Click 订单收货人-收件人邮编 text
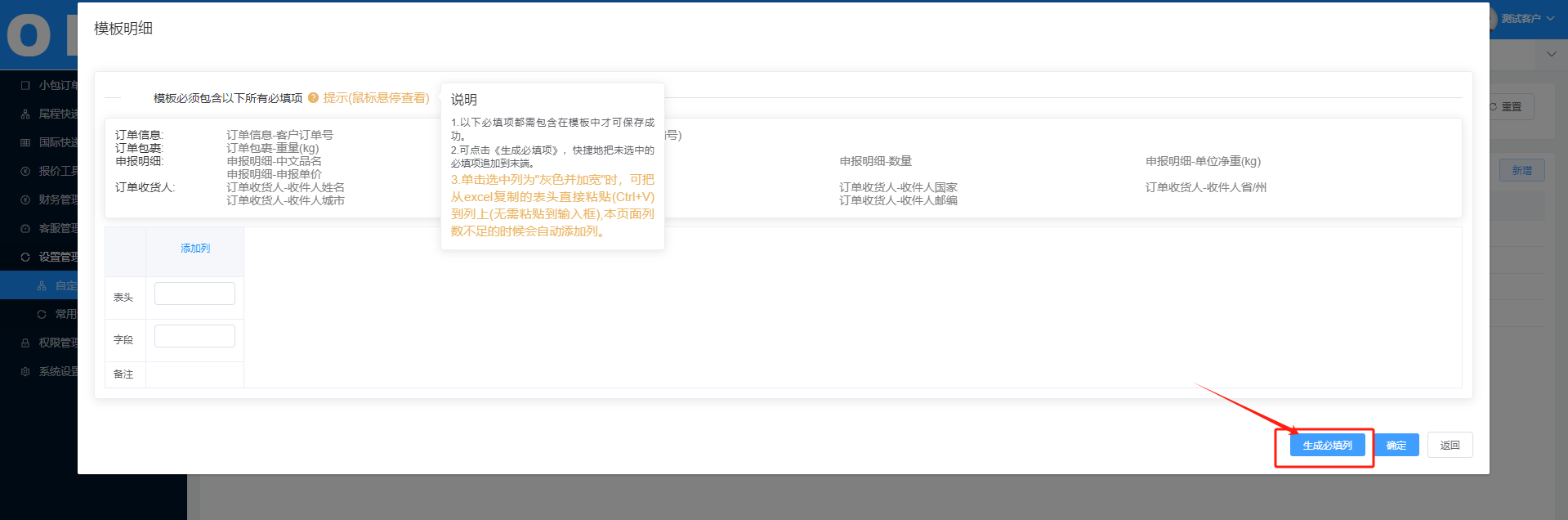 (898, 200)
